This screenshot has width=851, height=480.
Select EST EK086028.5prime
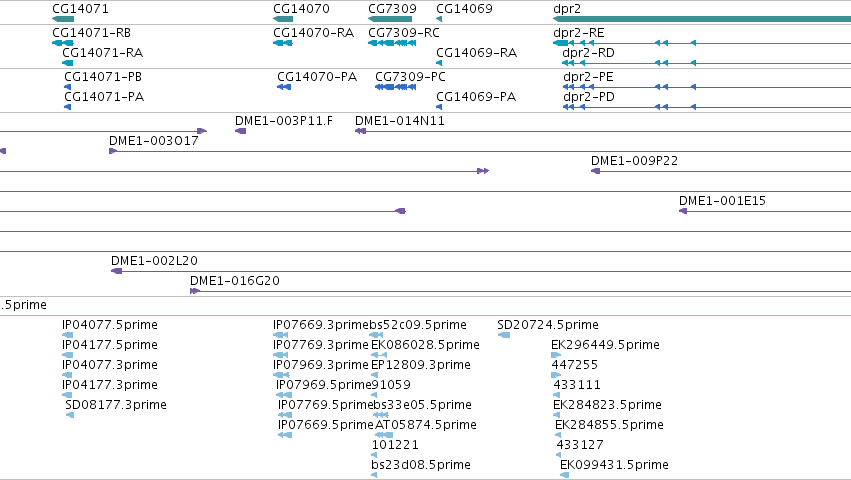426,345
